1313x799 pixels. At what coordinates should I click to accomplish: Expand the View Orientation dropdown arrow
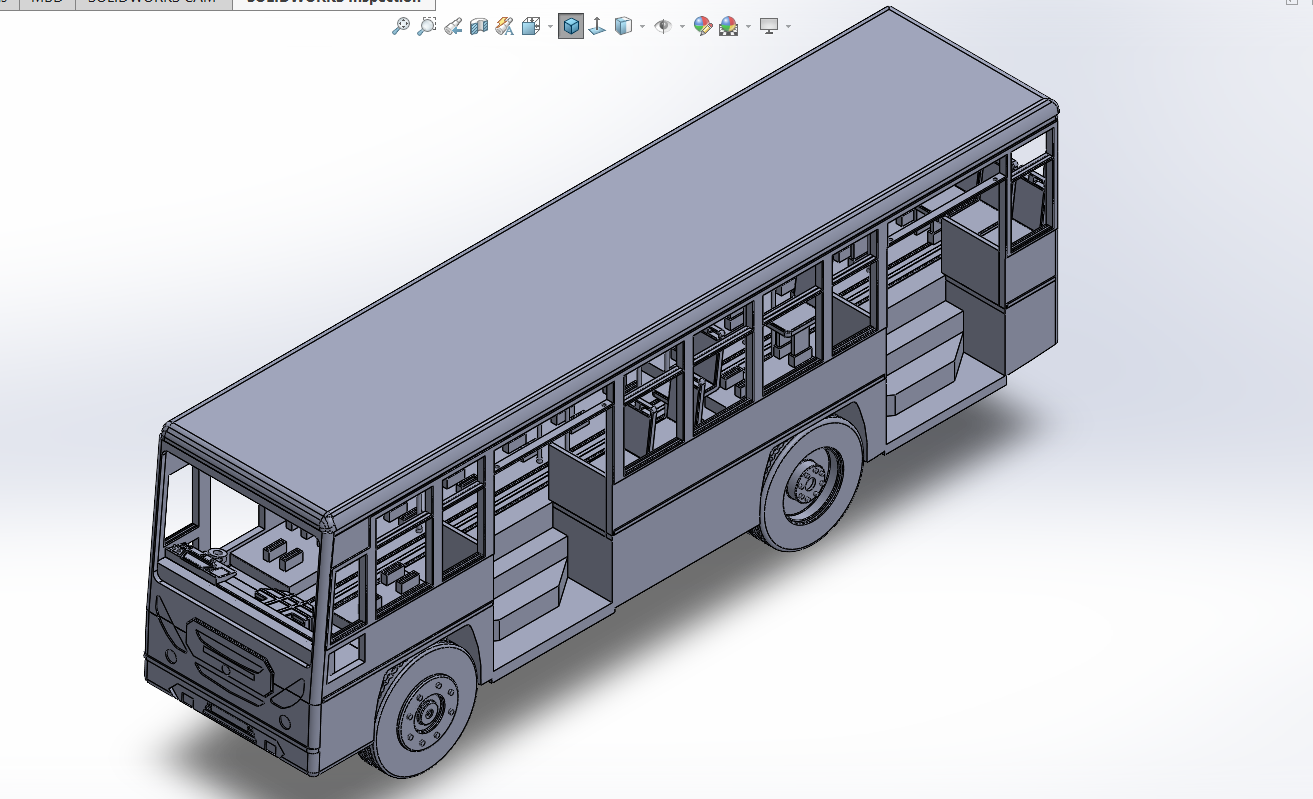click(550, 26)
